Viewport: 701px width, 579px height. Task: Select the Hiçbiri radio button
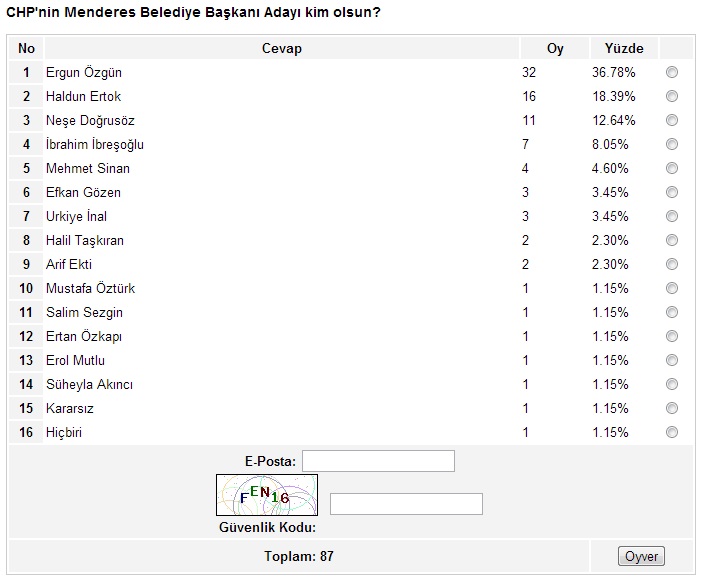tap(671, 432)
